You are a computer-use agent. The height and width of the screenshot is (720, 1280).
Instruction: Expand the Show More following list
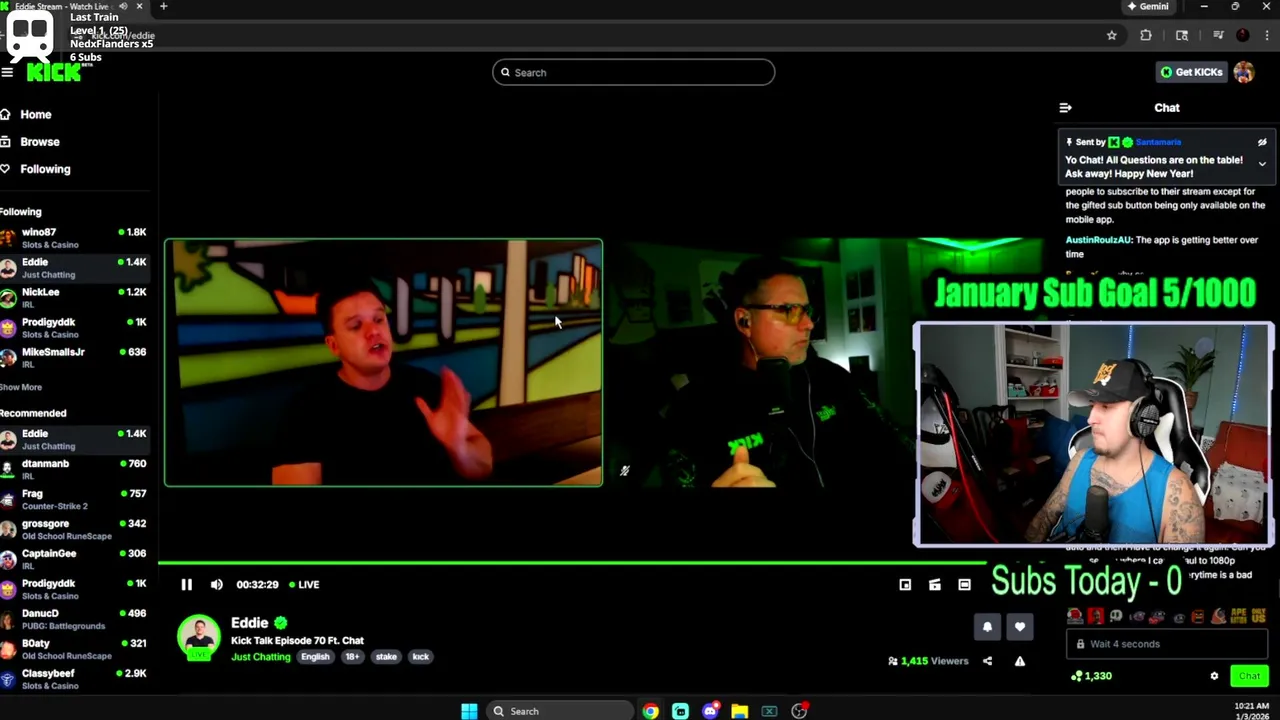pos(21,387)
